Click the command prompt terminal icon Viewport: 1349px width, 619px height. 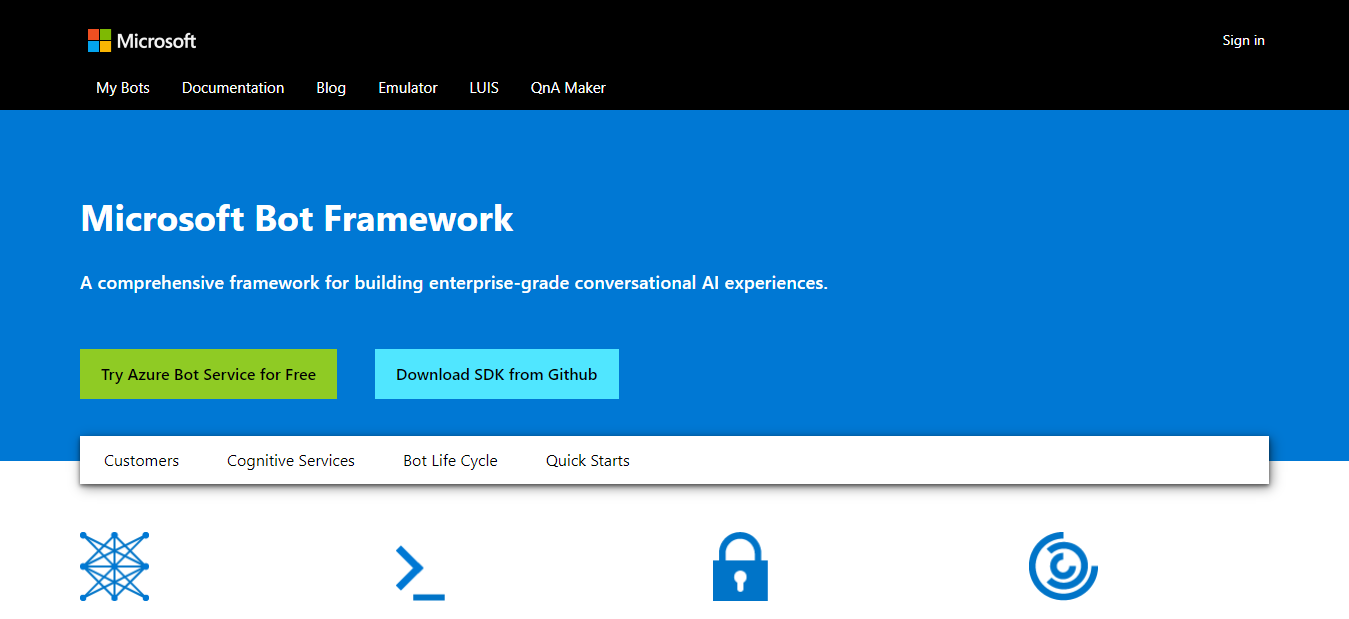(x=420, y=572)
